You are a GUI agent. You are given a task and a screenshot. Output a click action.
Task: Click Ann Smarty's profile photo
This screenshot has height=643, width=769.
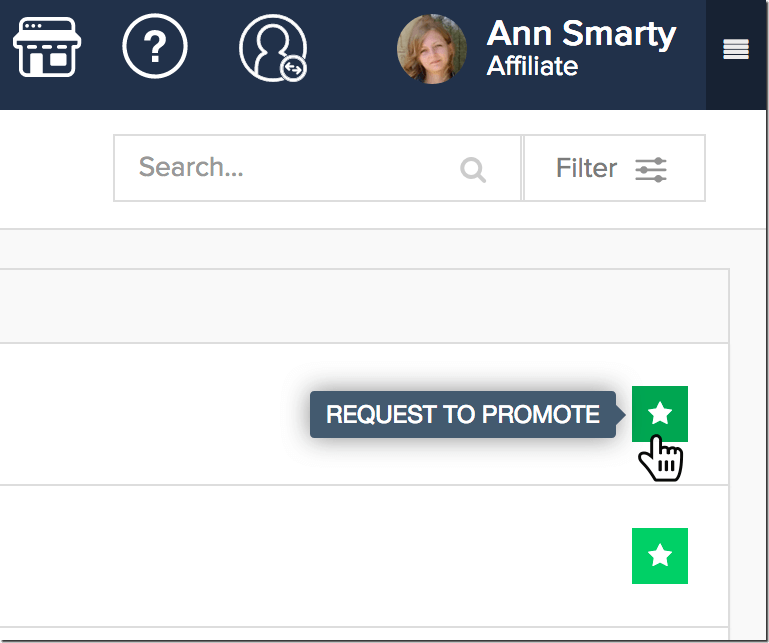coord(432,49)
